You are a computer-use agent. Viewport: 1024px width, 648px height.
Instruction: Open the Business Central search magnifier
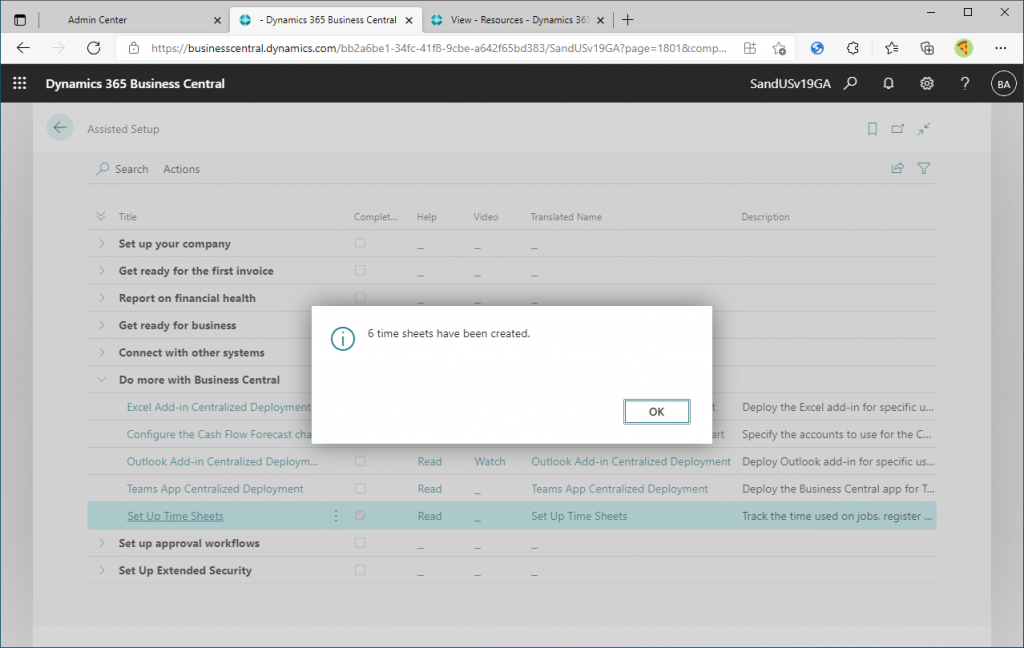pyautogui.click(x=850, y=83)
